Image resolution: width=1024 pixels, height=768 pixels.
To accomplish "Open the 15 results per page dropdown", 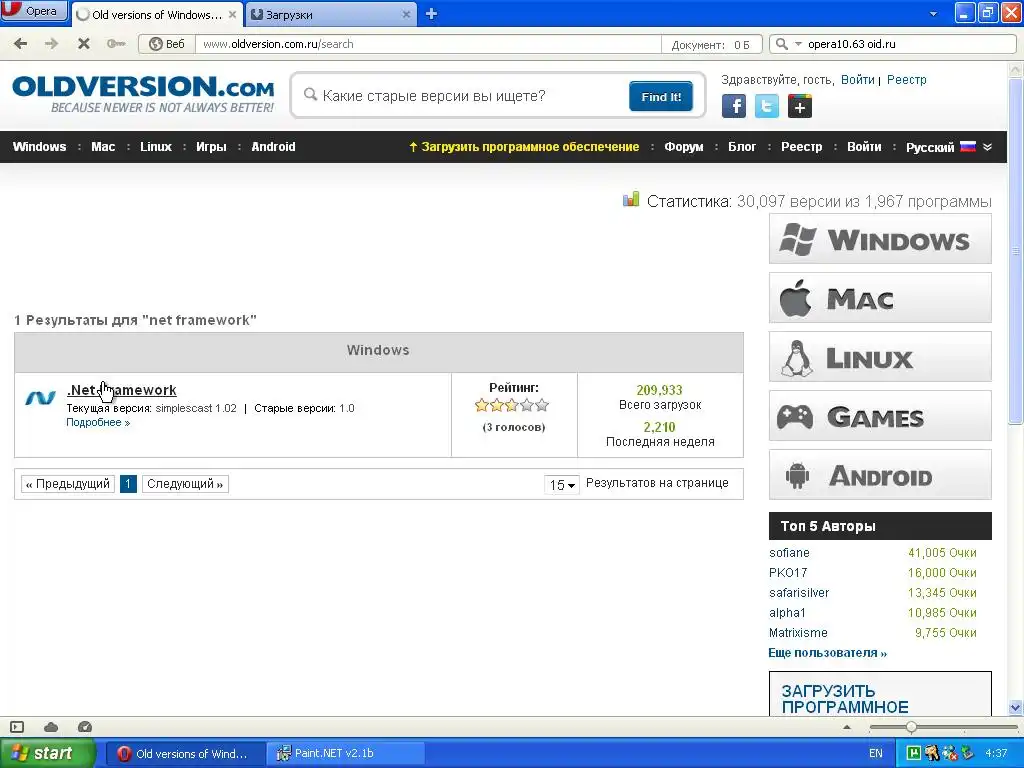I will 562,485.
